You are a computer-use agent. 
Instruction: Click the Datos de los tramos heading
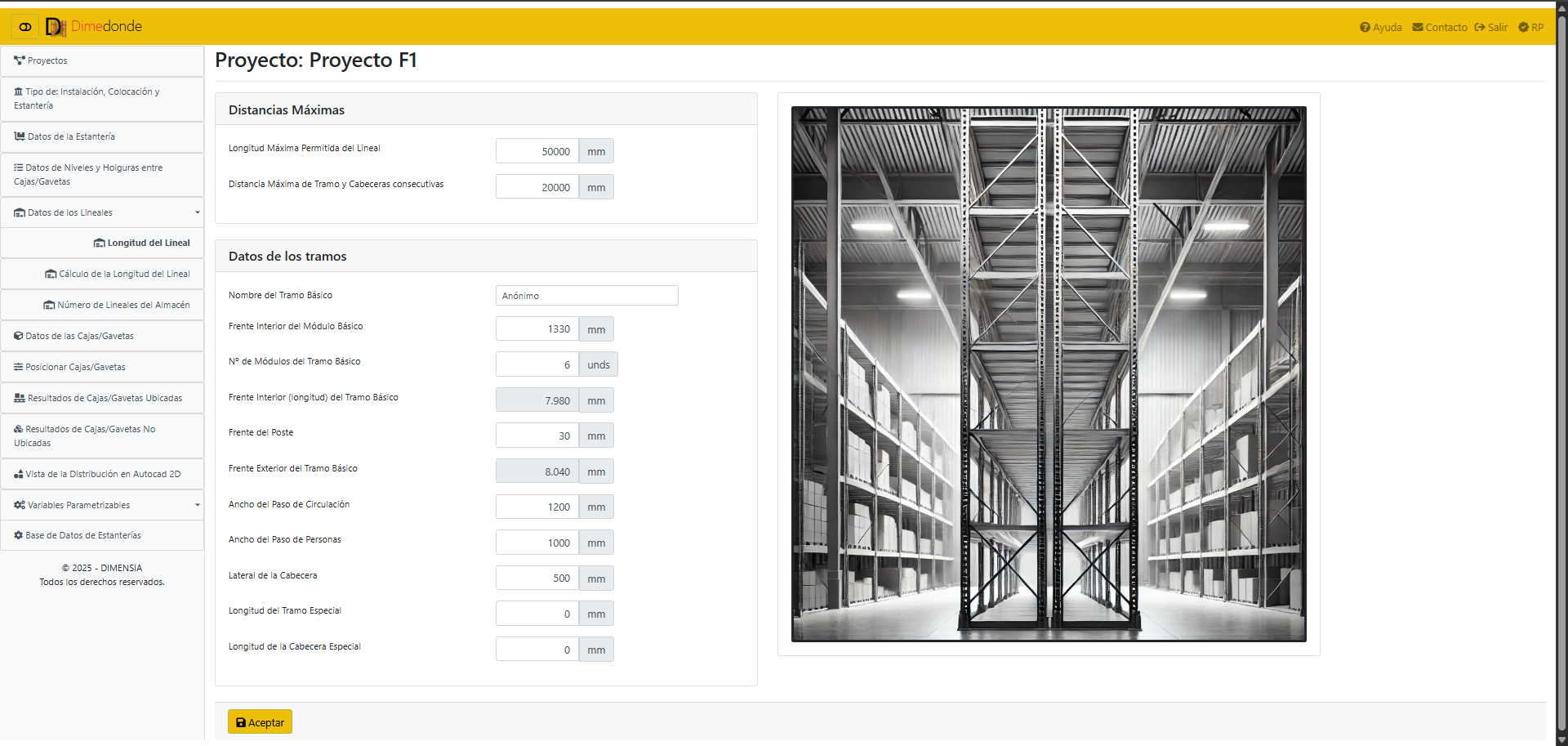(287, 257)
